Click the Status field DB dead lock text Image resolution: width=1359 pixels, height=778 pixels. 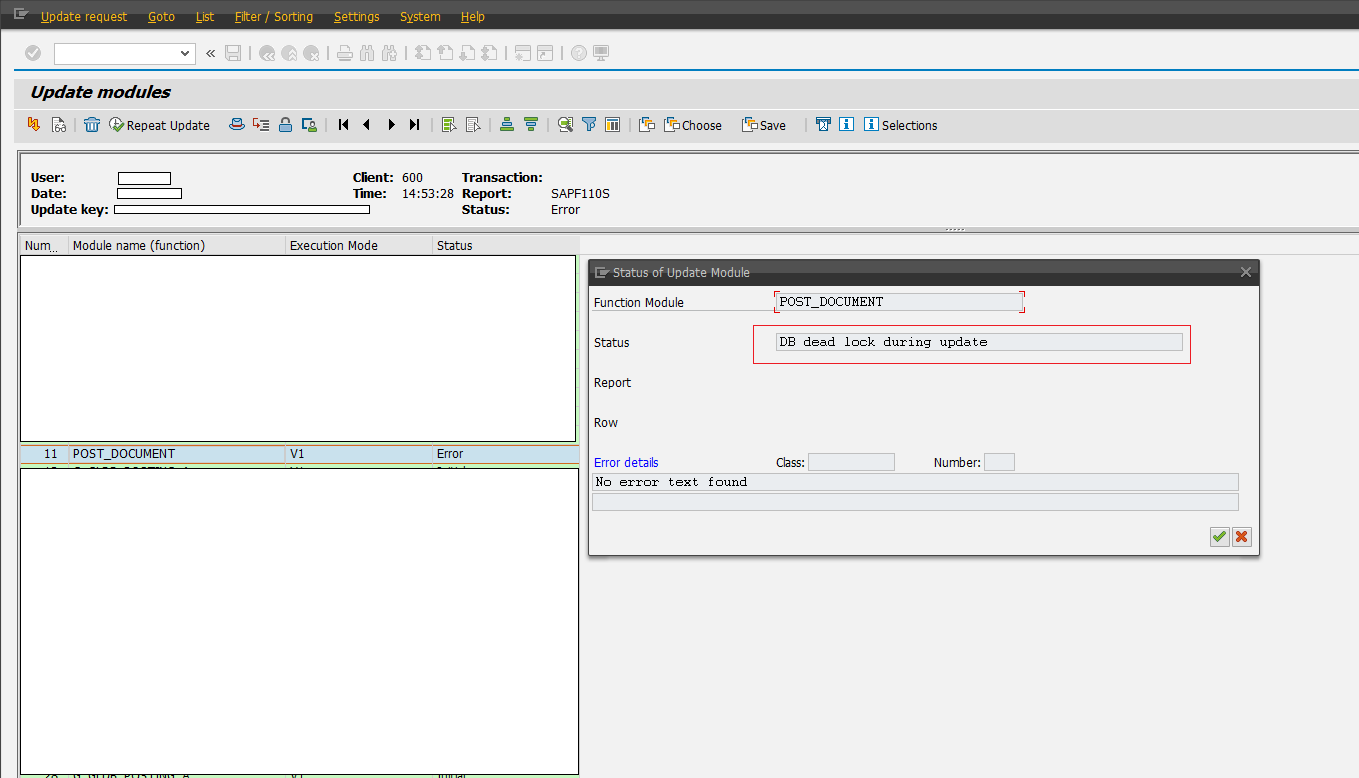979,342
